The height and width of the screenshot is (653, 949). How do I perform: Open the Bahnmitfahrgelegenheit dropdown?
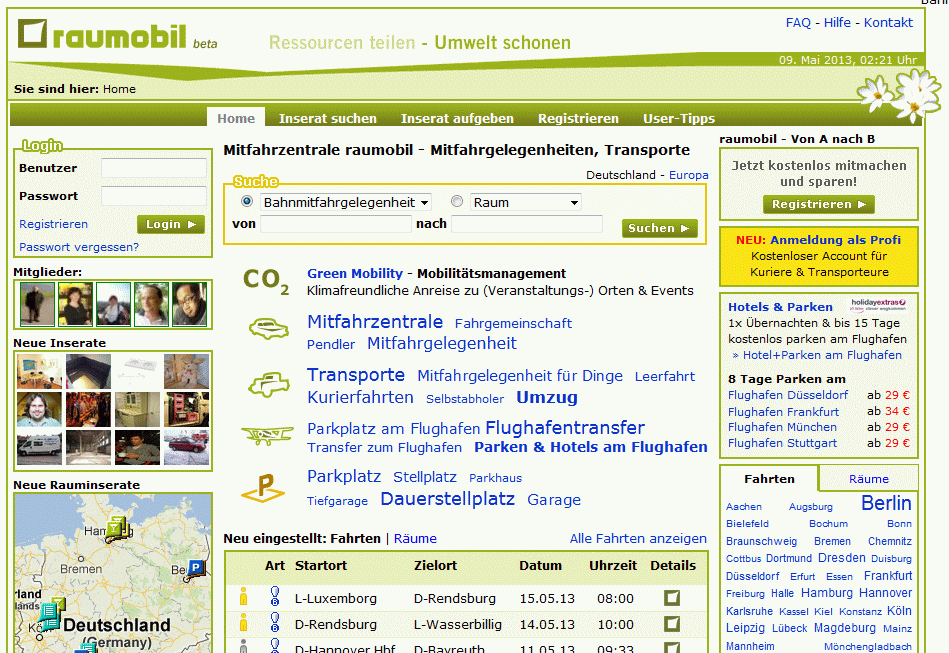coord(345,202)
